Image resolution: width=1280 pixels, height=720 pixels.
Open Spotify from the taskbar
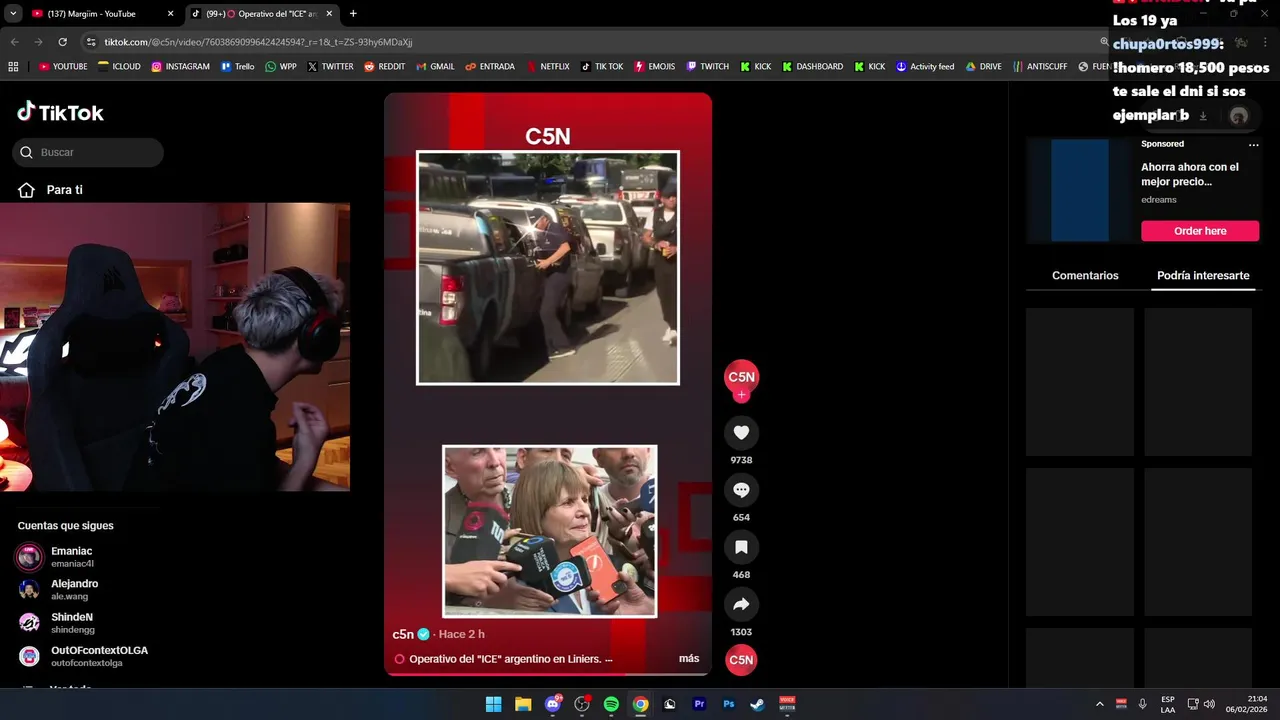[x=611, y=704]
